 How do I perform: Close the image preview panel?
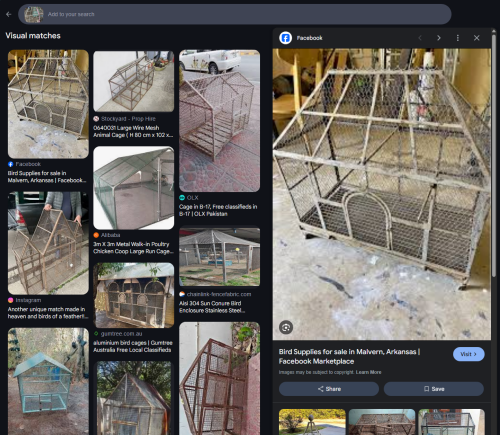[477, 38]
